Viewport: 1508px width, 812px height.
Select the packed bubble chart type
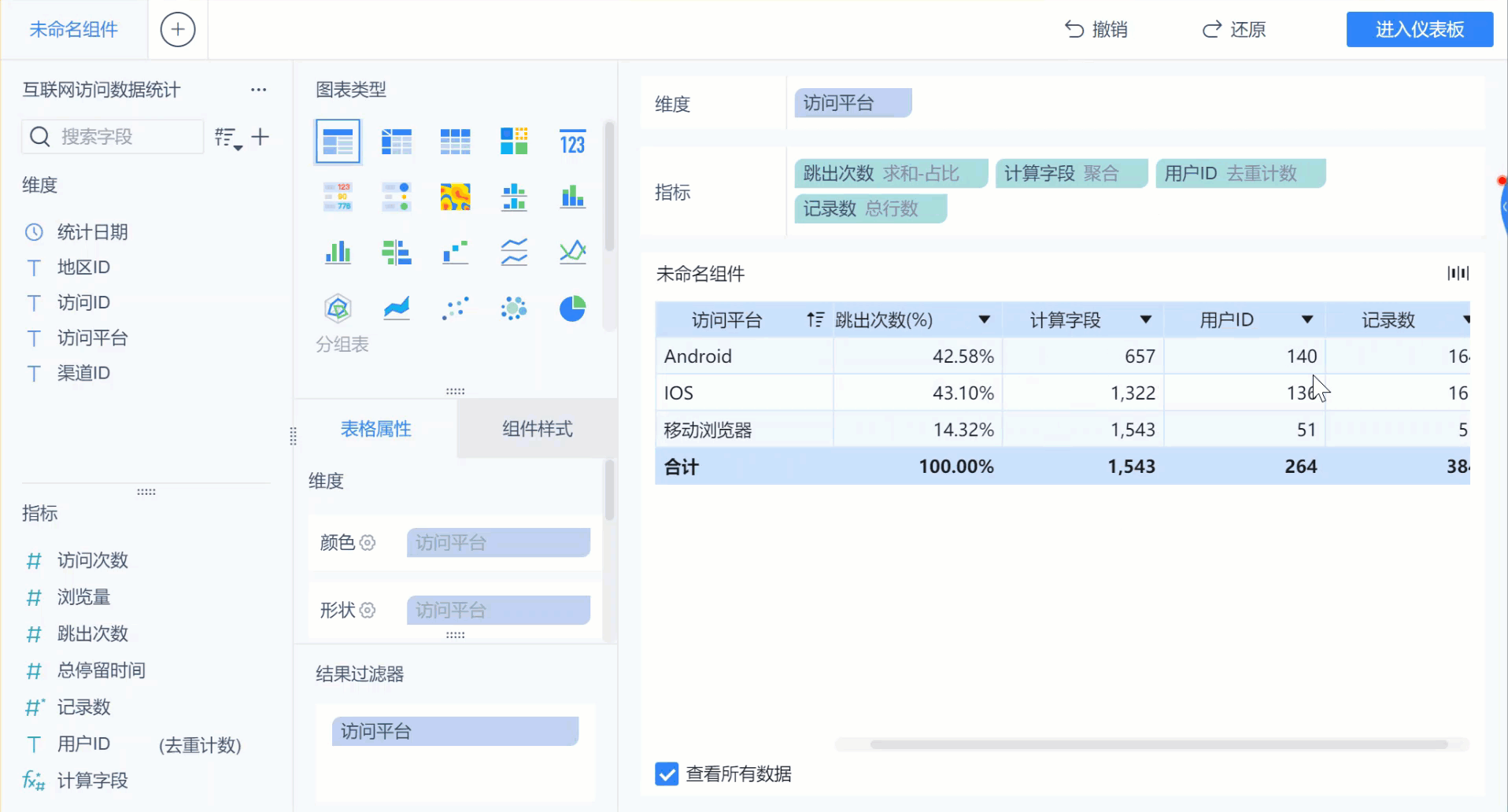[514, 308]
